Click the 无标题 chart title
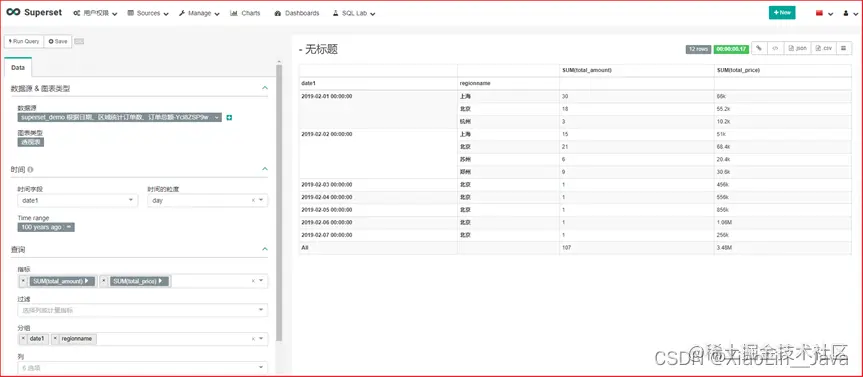The width and height of the screenshot is (863, 377). coord(321,50)
